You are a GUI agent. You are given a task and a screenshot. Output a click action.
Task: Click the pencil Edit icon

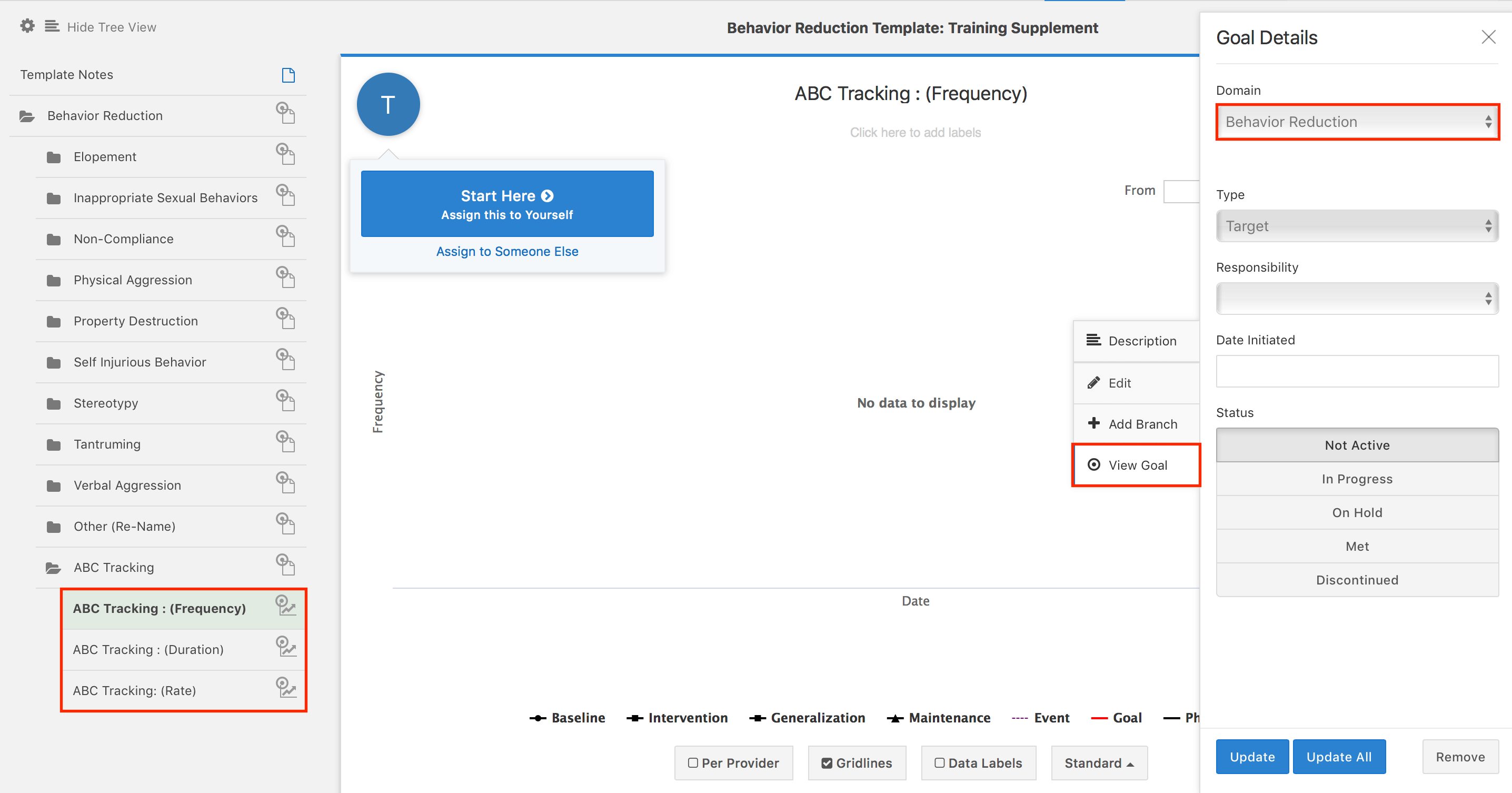[x=1093, y=383]
